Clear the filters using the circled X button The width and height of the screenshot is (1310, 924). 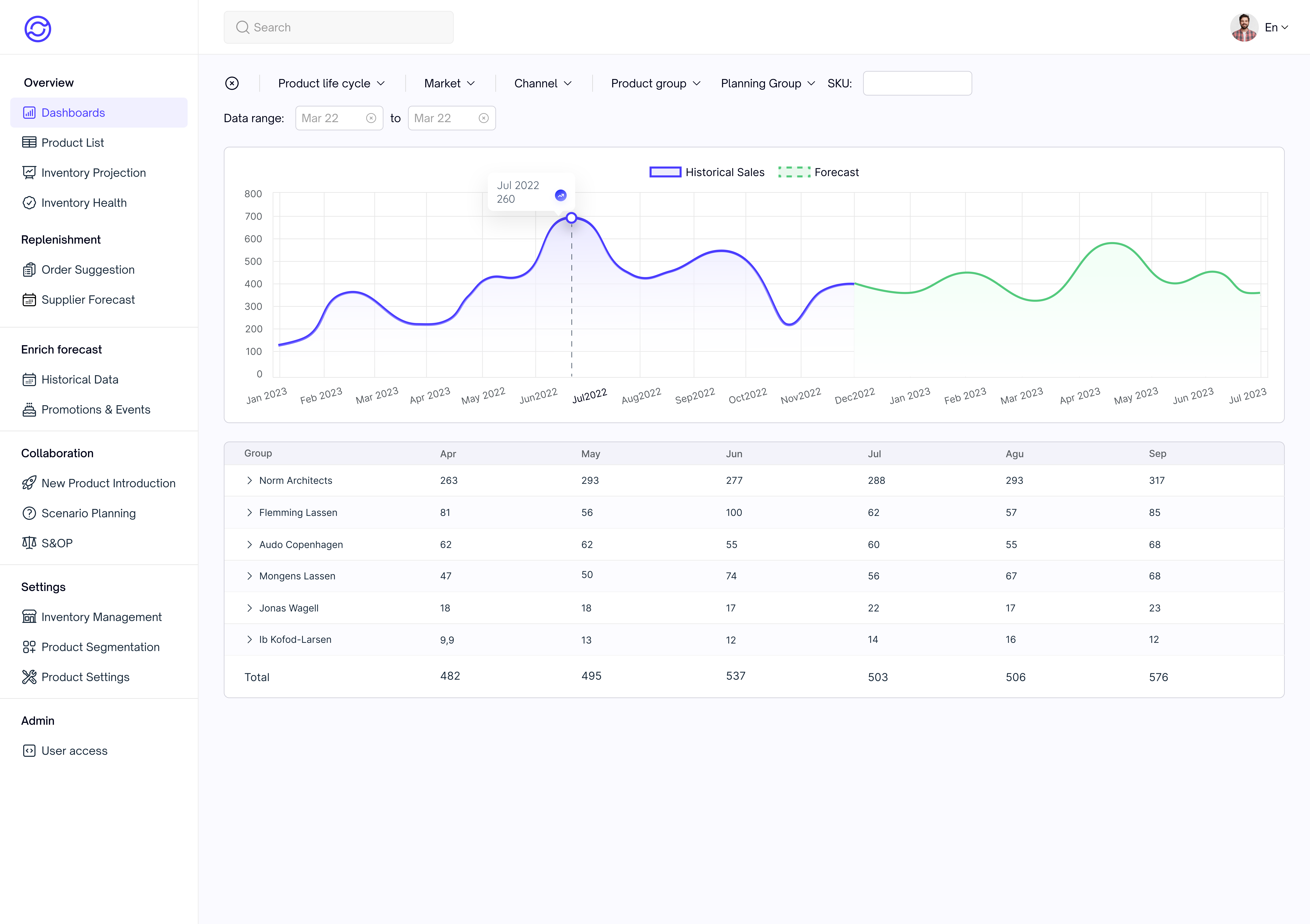point(232,83)
